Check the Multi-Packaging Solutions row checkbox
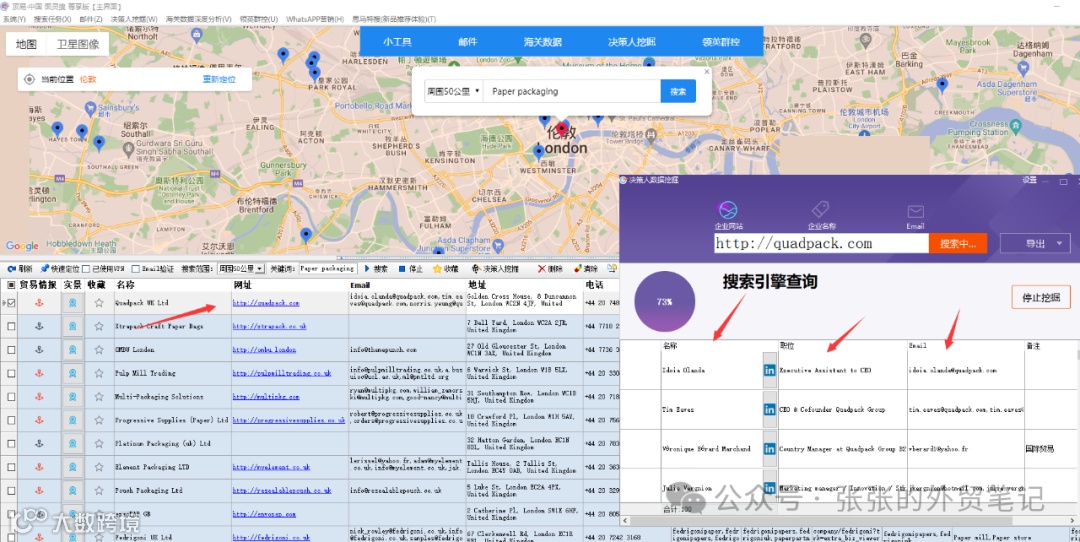Screen dimensions: 1080x542 click(12, 397)
